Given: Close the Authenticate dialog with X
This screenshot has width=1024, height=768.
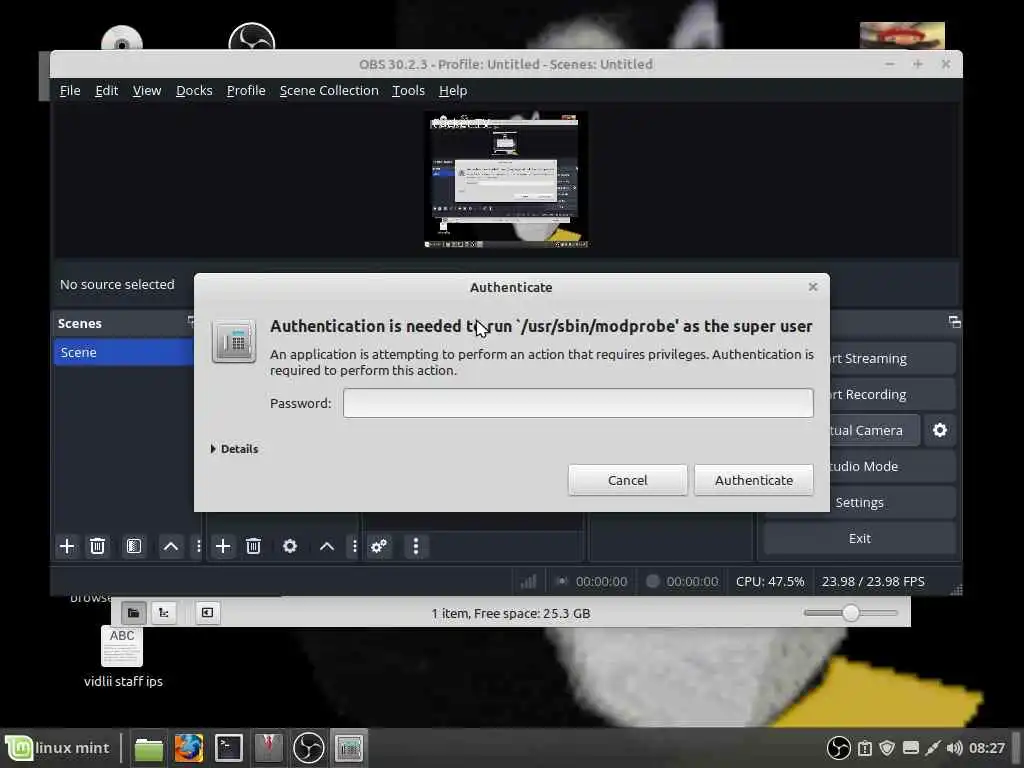Looking at the screenshot, I should pyautogui.click(x=812, y=287).
